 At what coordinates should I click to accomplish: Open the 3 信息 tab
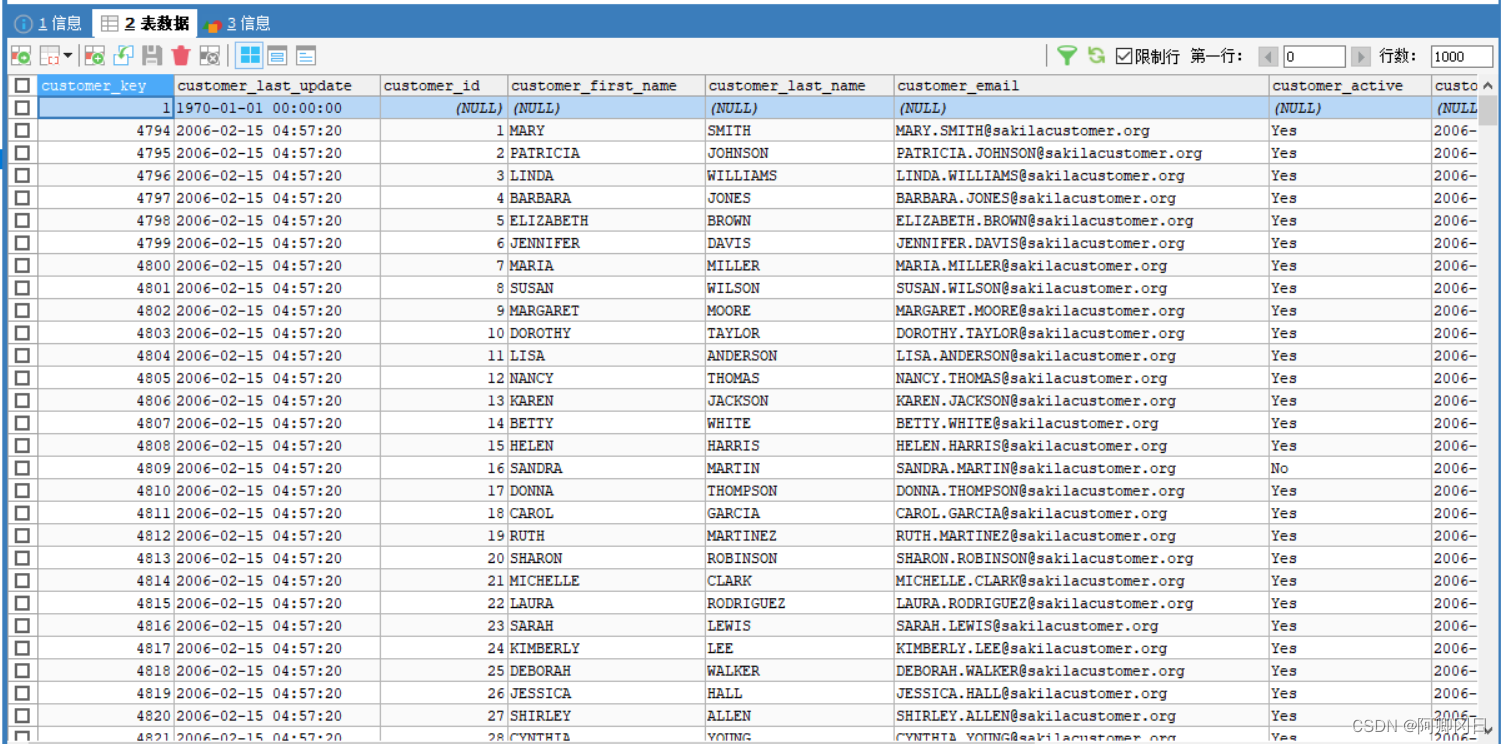coord(237,23)
